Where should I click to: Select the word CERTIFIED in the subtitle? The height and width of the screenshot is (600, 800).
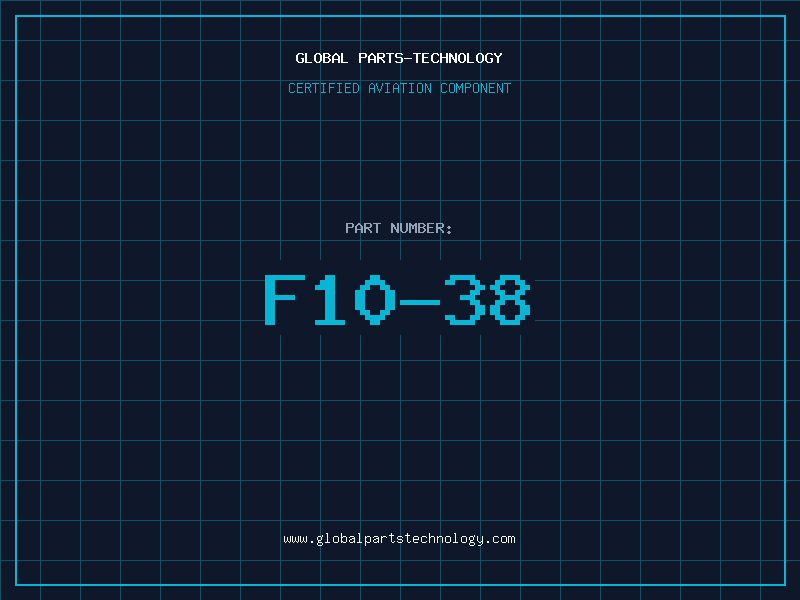click(324, 88)
